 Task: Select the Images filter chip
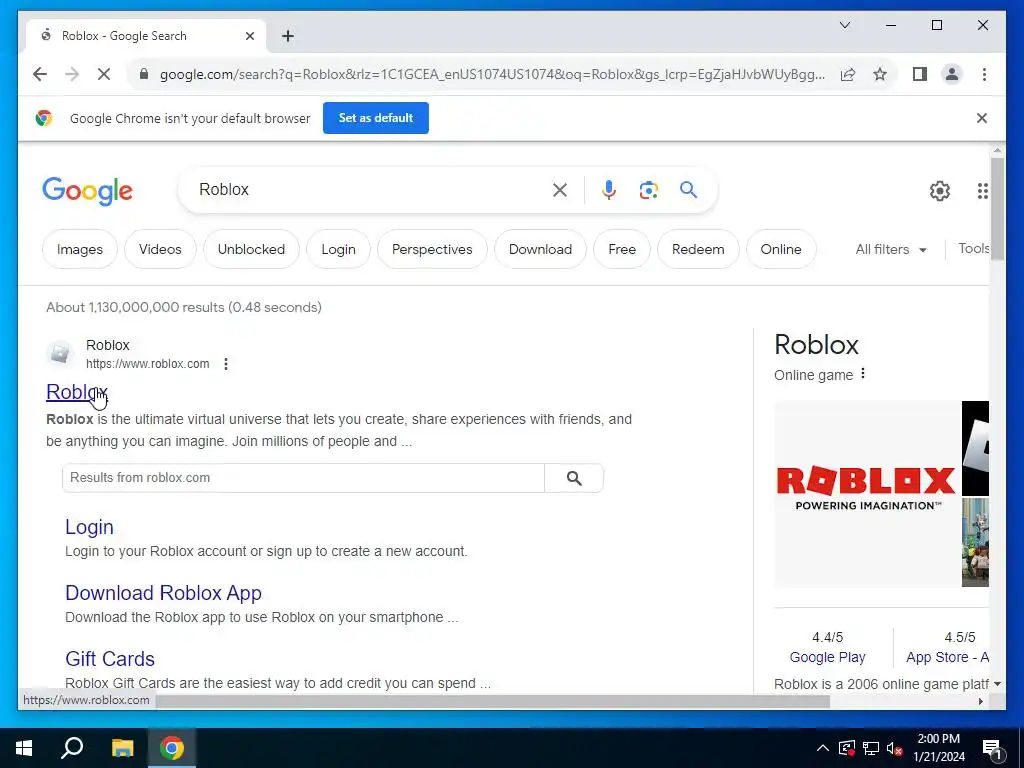80,249
